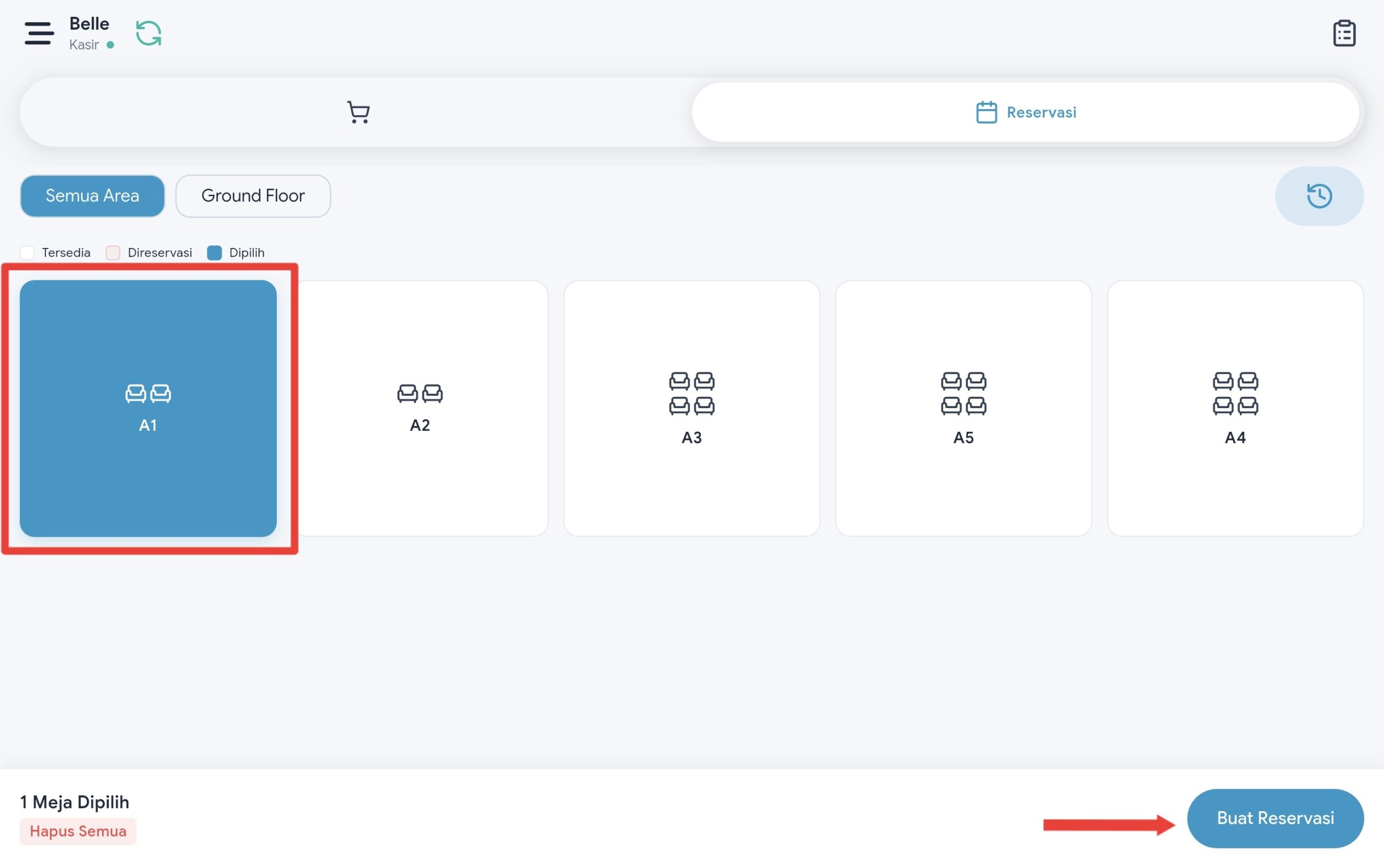Switch to the shopping cart tab
This screenshot has width=1384, height=868.
click(358, 112)
